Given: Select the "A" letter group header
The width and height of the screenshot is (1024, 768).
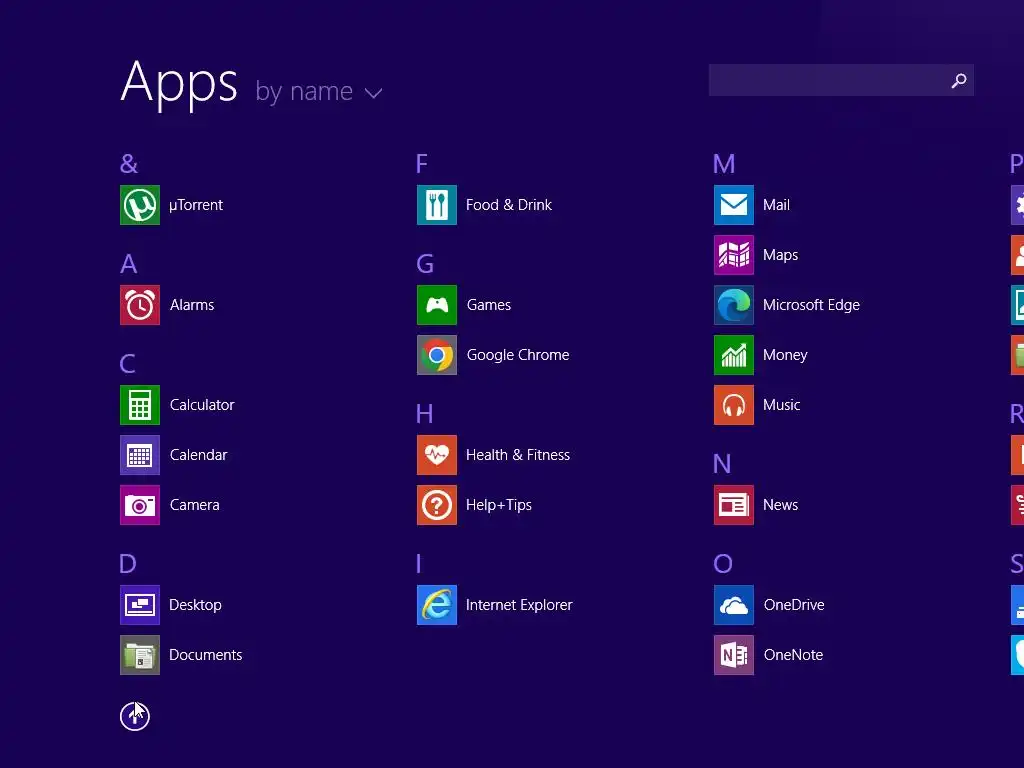Looking at the screenshot, I should [x=129, y=264].
